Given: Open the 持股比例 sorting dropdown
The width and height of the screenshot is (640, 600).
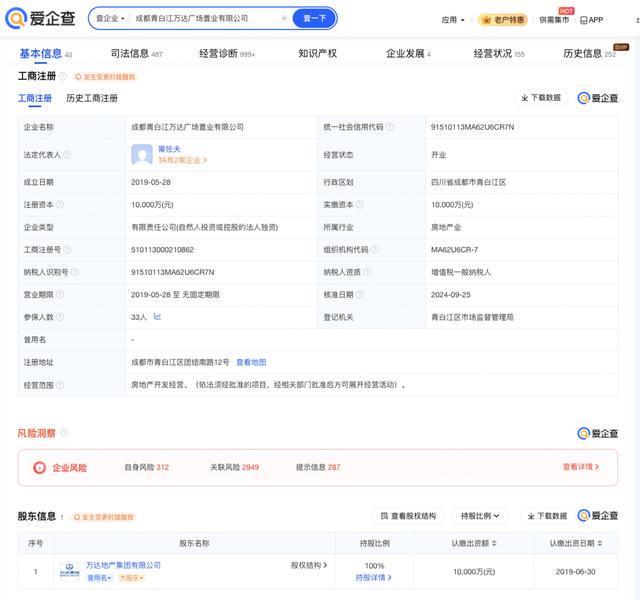Looking at the screenshot, I should pyautogui.click(x=479, y=516).
